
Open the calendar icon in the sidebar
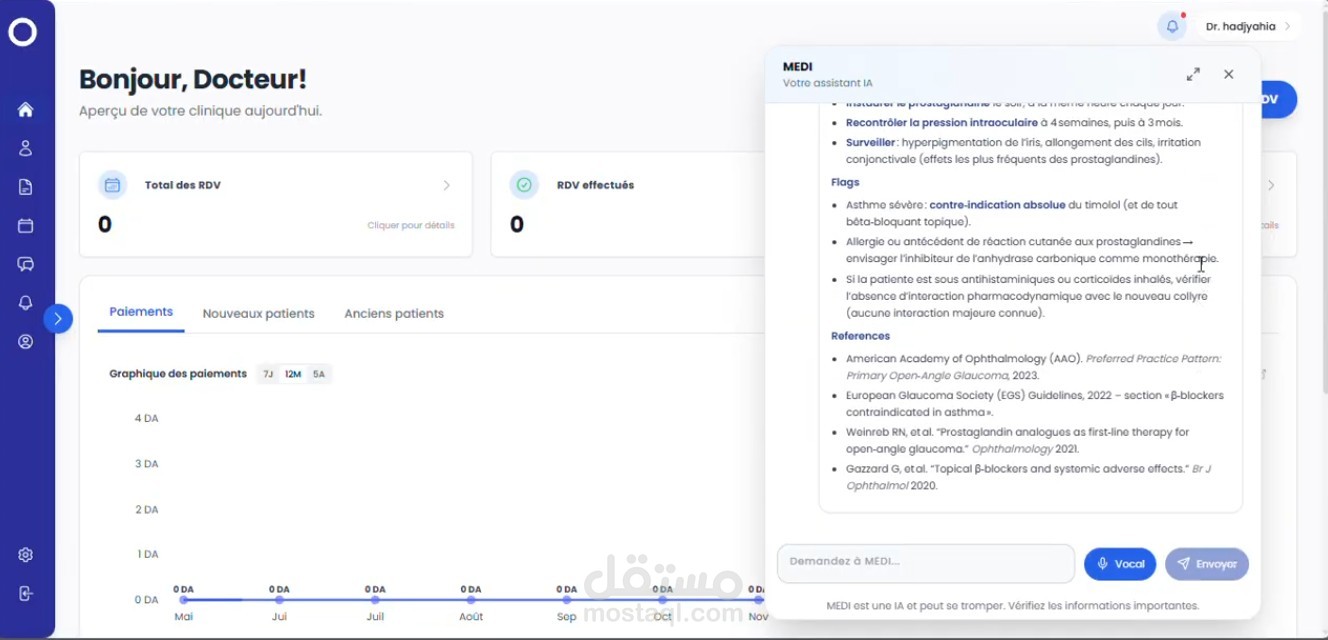point(26,226)
